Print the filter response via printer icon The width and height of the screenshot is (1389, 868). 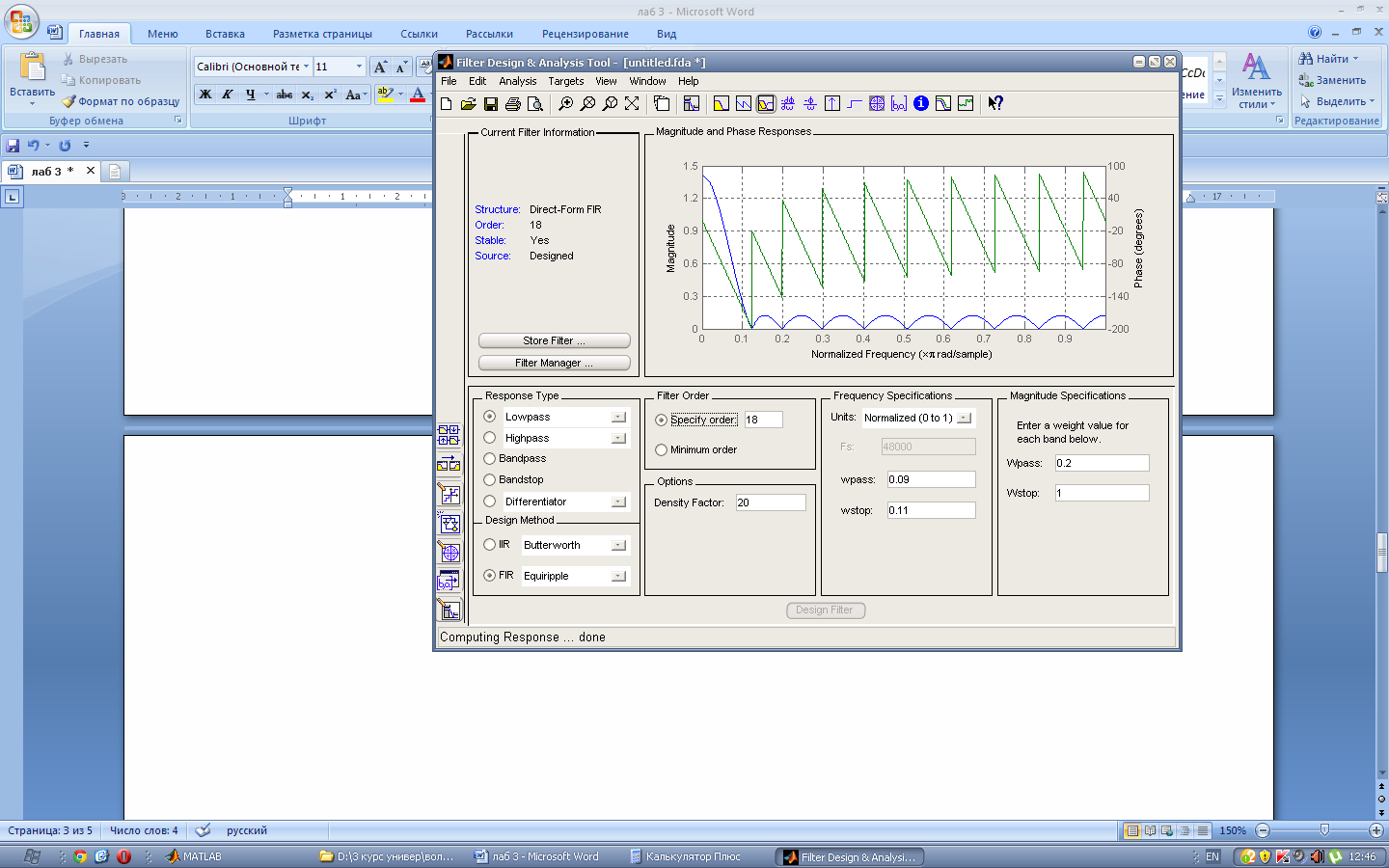513,103
